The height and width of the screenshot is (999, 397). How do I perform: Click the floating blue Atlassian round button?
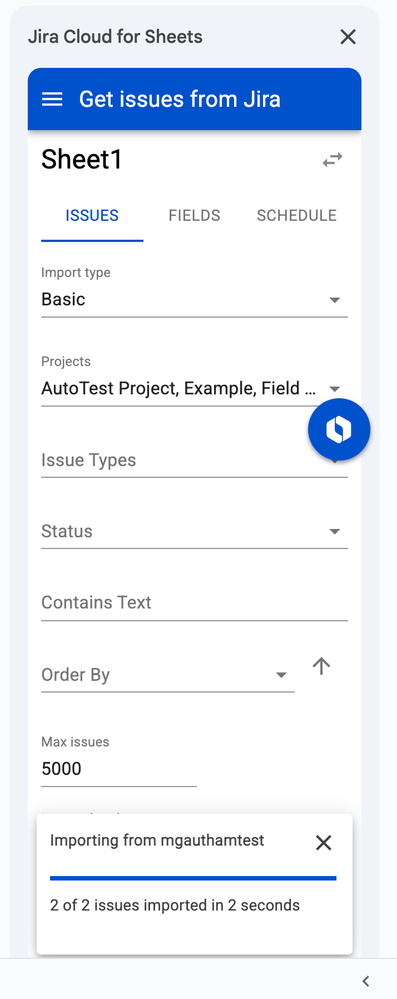click(x=339, y=430)
